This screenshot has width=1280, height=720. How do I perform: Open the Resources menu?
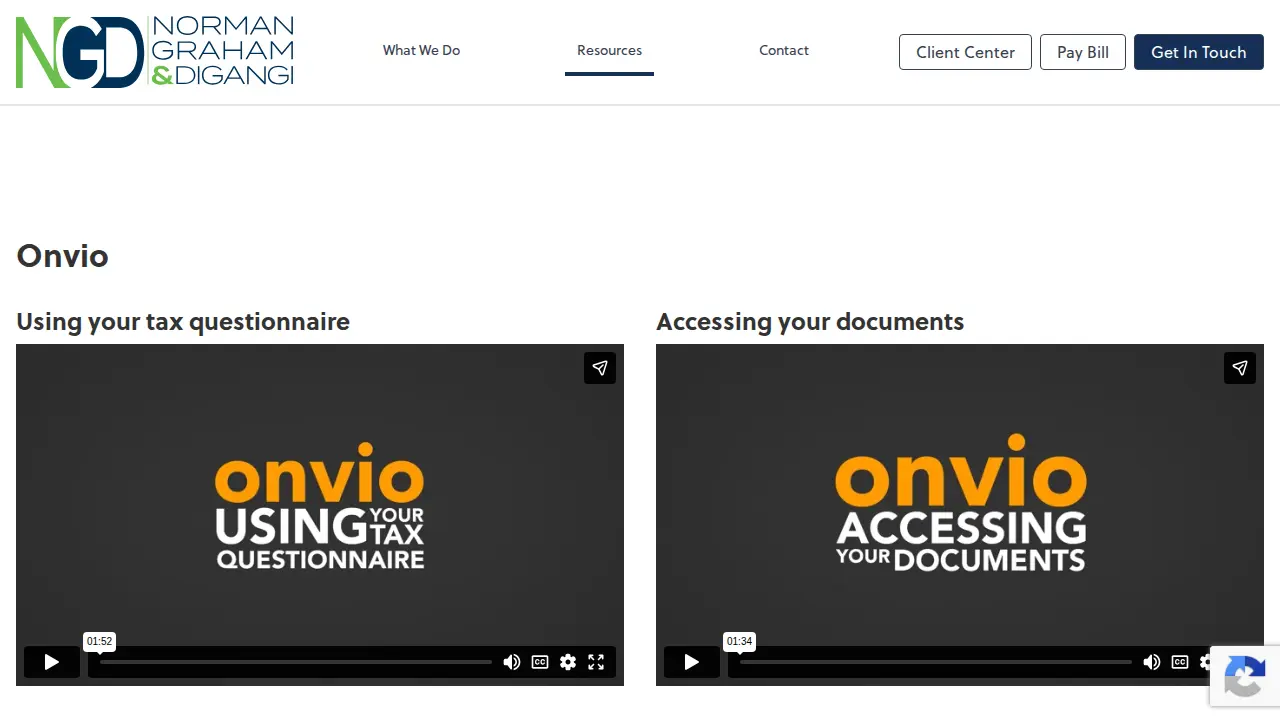pyautogui.click(x=609, y=50)
